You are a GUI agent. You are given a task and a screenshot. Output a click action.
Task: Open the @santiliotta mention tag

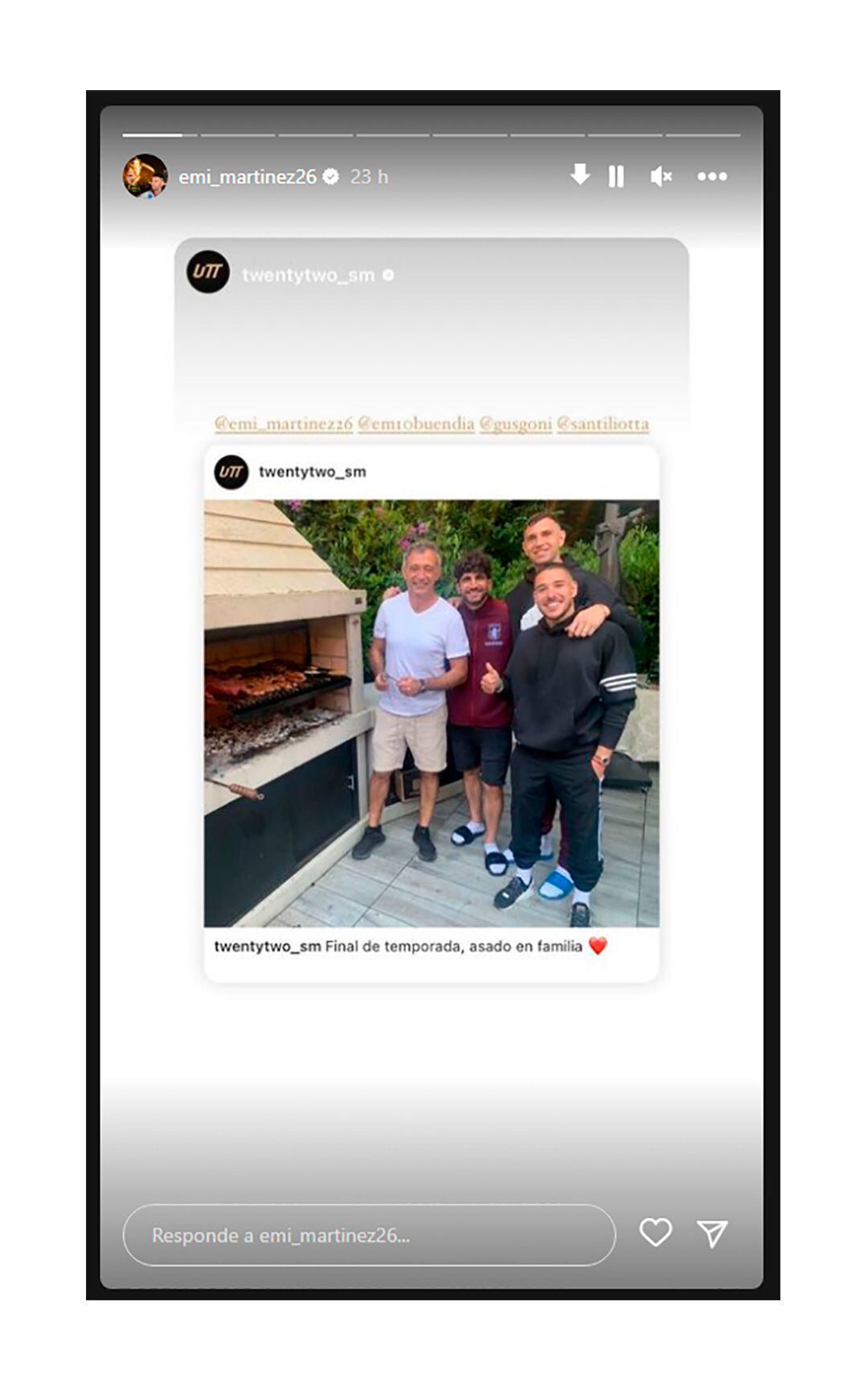(x=603, y=424)
